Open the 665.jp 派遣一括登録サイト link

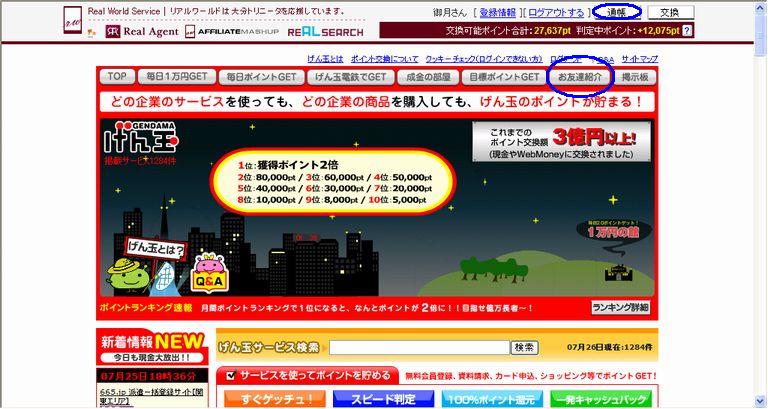point(151,396)
